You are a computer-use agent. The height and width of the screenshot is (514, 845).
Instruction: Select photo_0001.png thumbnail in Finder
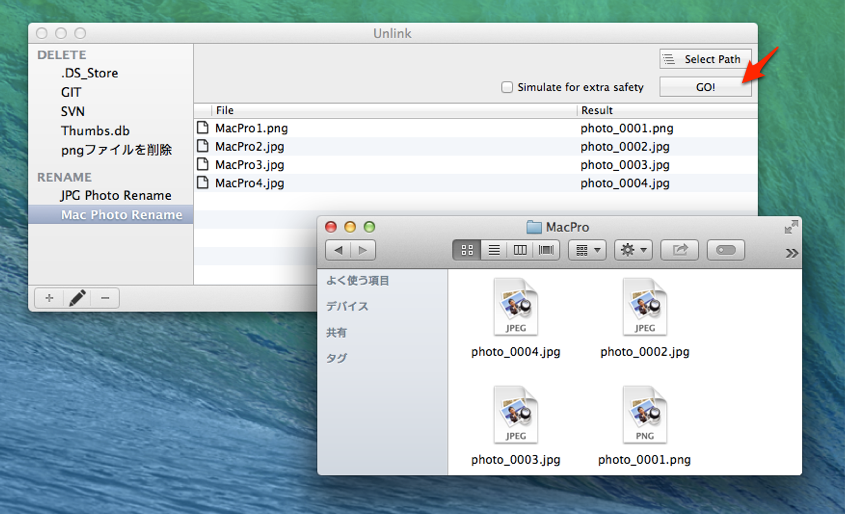(645, 415)
